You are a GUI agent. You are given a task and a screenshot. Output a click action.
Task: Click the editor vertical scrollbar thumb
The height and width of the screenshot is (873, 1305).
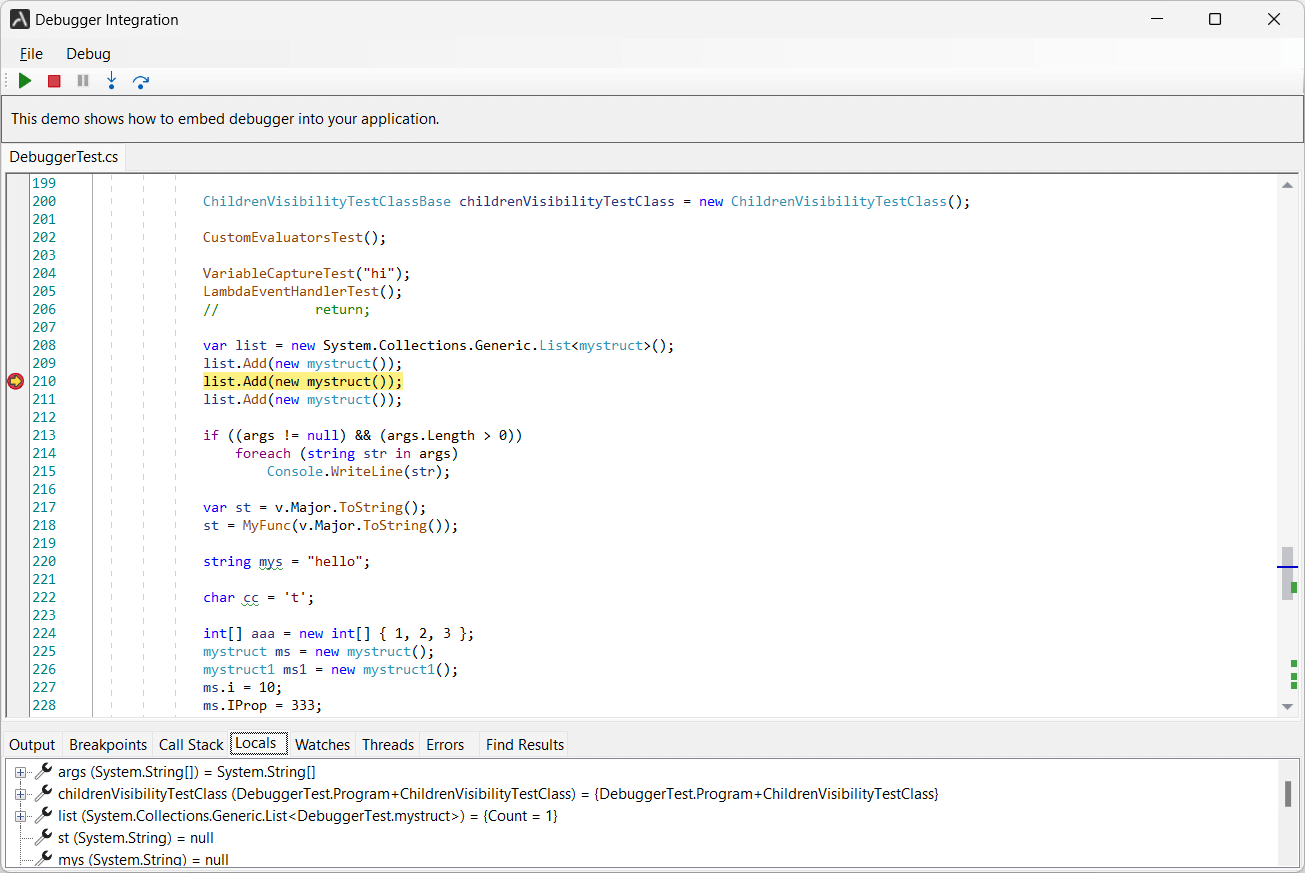(1287, 573)
